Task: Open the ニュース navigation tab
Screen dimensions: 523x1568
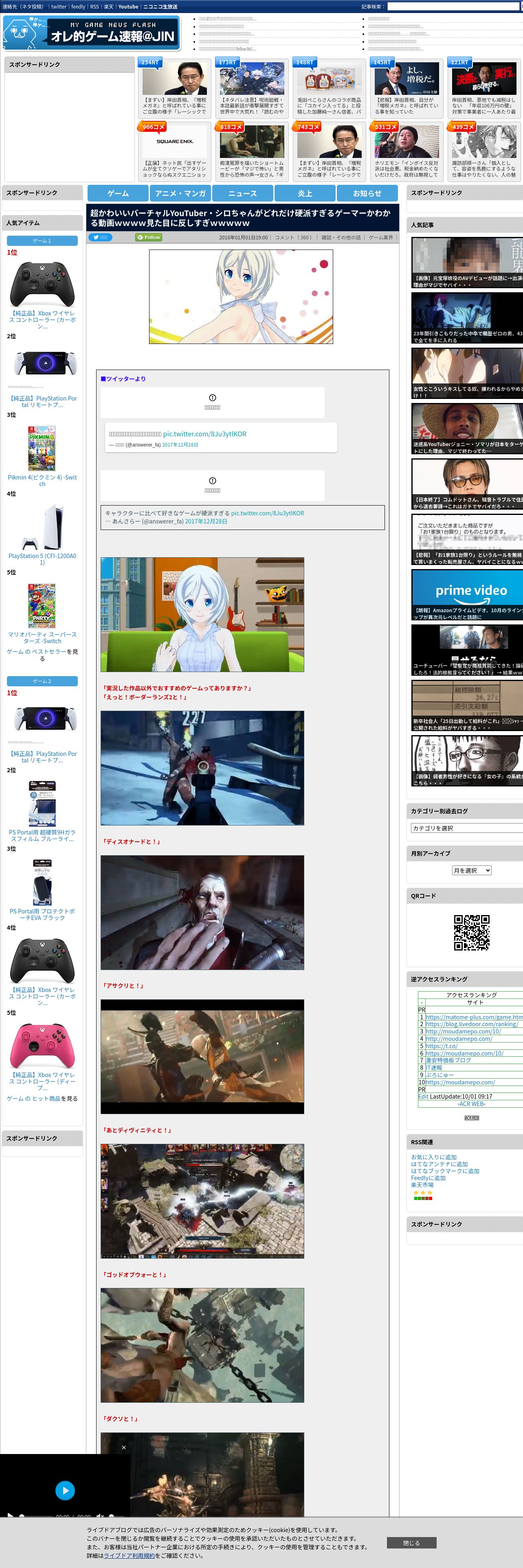Action: point(242,193)
